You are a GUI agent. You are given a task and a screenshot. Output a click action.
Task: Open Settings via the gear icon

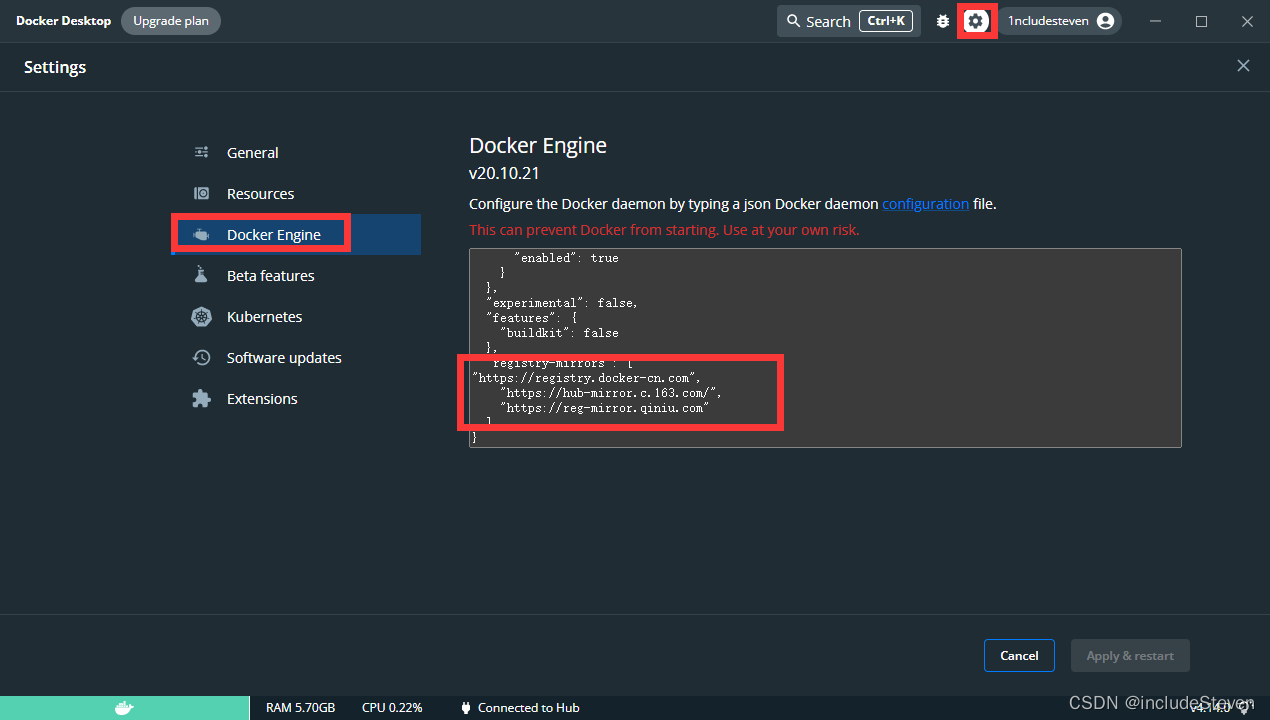976,21
